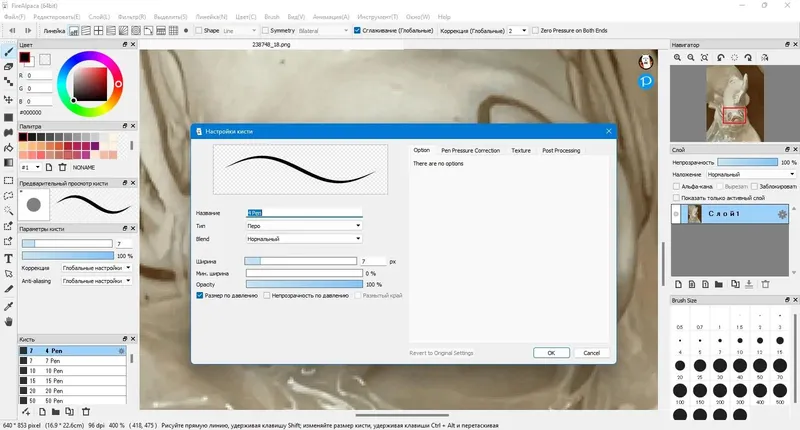Image resolution: width=800 pixels, height=430 pixels.
Task: Select the Hand tool icon
Action: click(8, 322)
